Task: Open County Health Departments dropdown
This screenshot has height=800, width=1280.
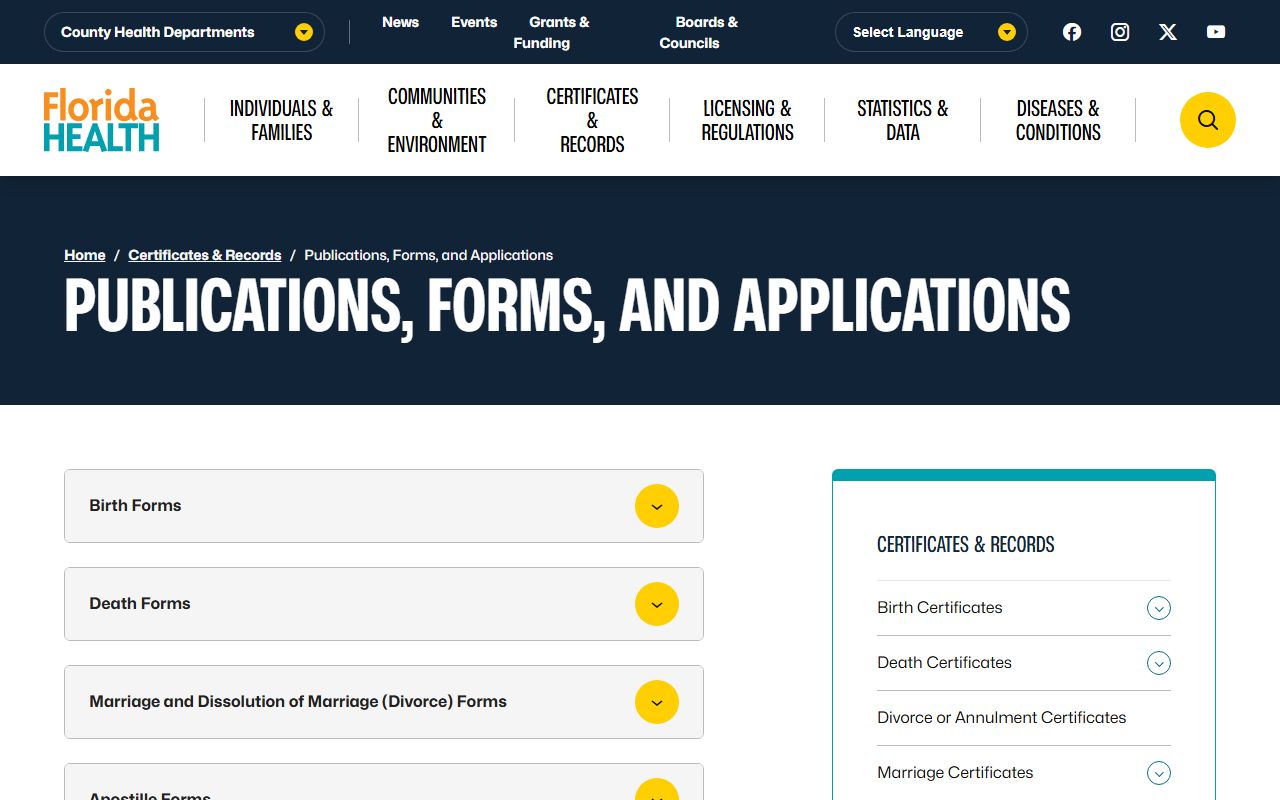Action: (184, 32)
